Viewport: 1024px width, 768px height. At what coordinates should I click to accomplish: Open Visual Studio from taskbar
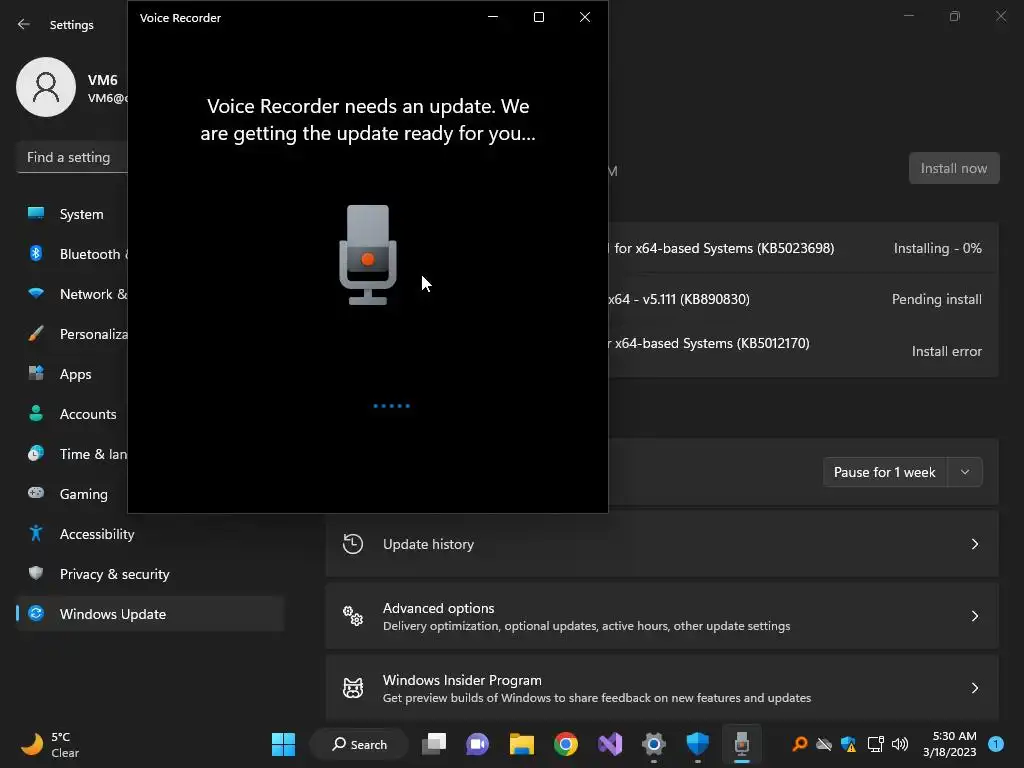610,744
